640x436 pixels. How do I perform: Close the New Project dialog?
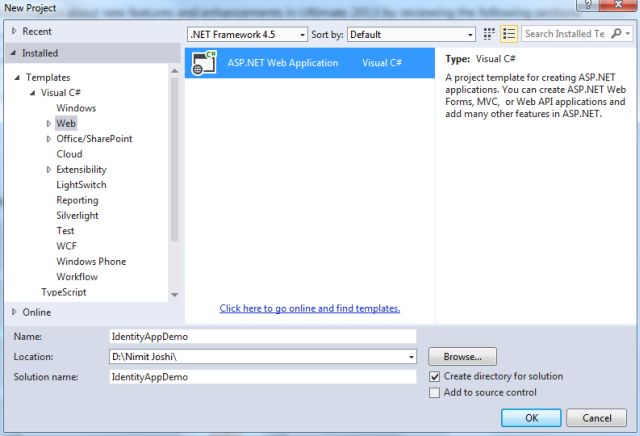pyautogui.click(x=619, y=5)
